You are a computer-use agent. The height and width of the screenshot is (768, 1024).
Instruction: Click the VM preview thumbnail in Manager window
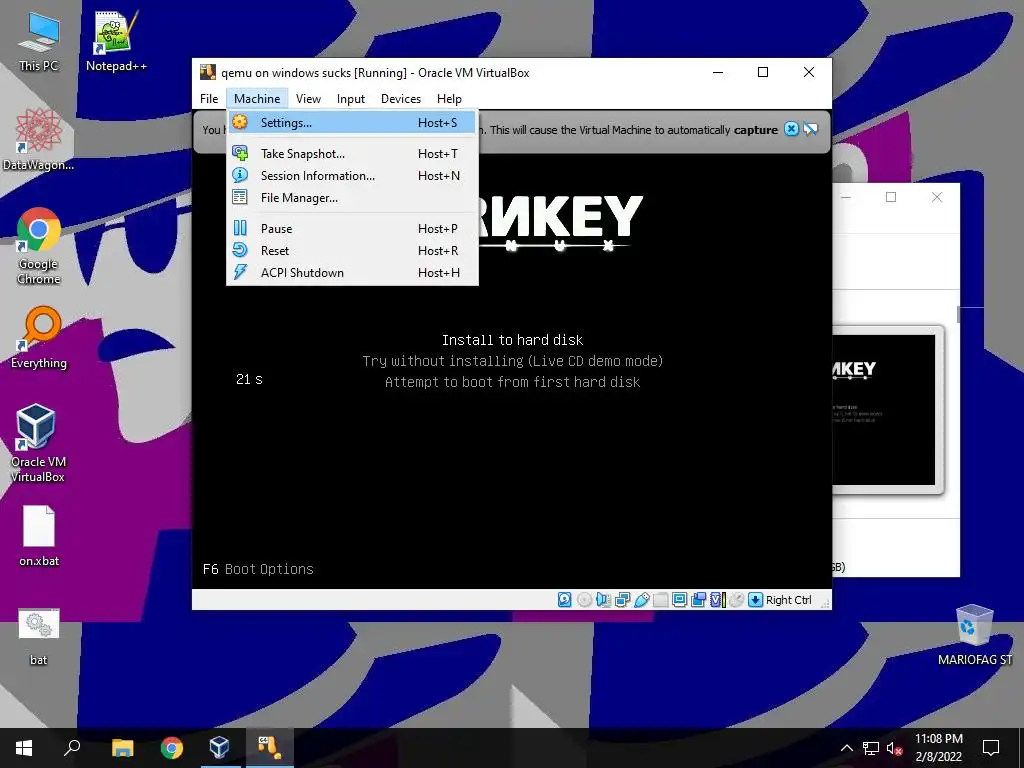pos(885,409)
